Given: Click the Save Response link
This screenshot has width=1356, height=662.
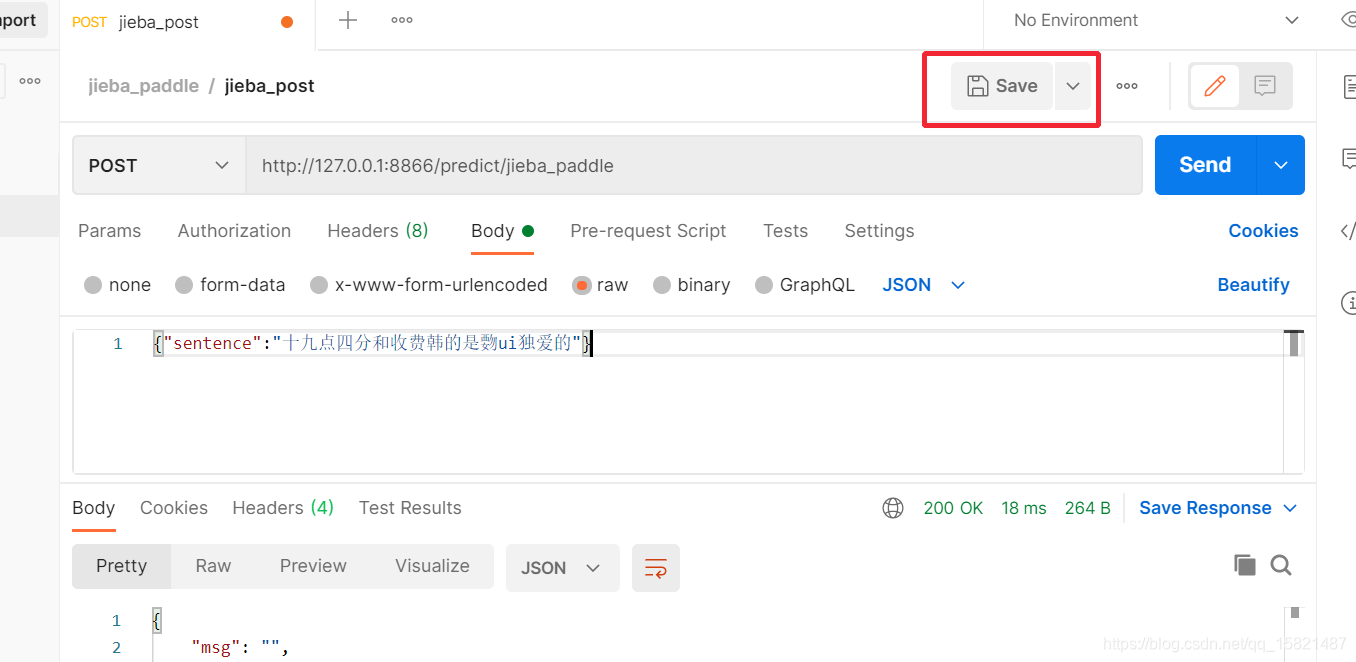Looking at the screenshot, I should [x=1205, y=508].
